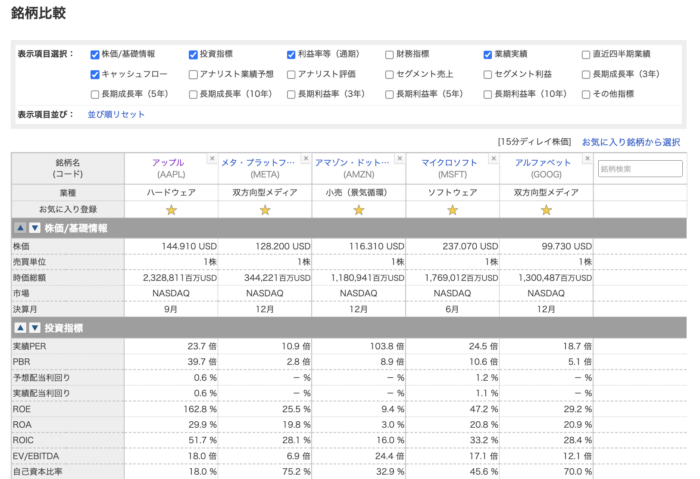
Task: Remove メタ・プラットフォームズ column with its X button
Action: pyautogui.click(x=306, y=158)
